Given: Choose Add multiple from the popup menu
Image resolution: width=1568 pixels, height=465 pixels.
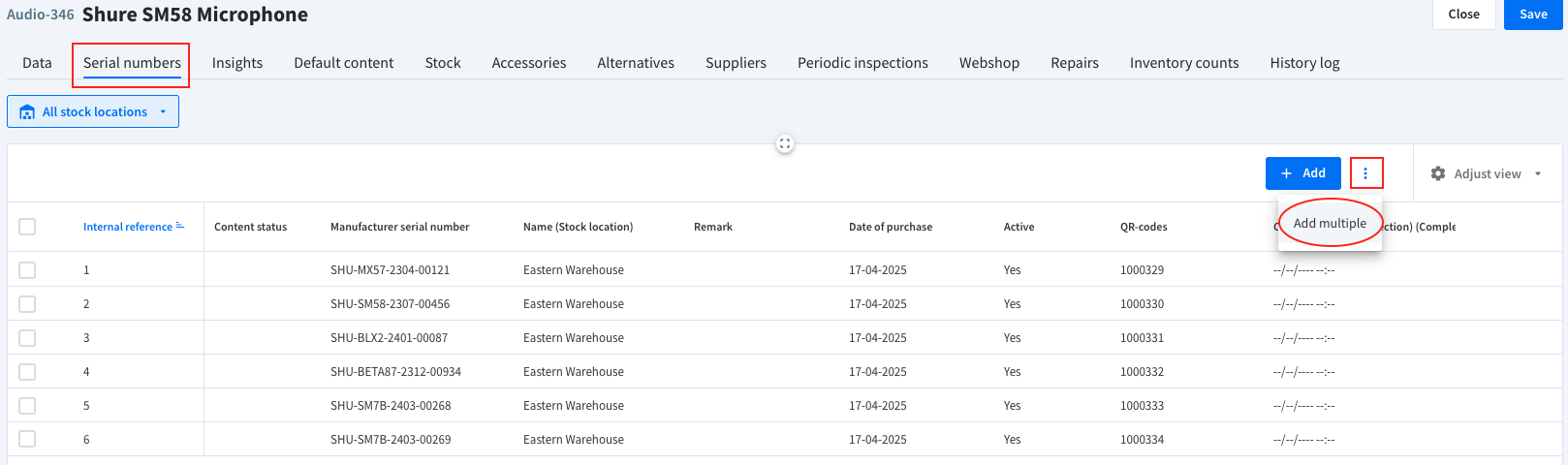Looking at the screenshot, I should [1330, 223].
